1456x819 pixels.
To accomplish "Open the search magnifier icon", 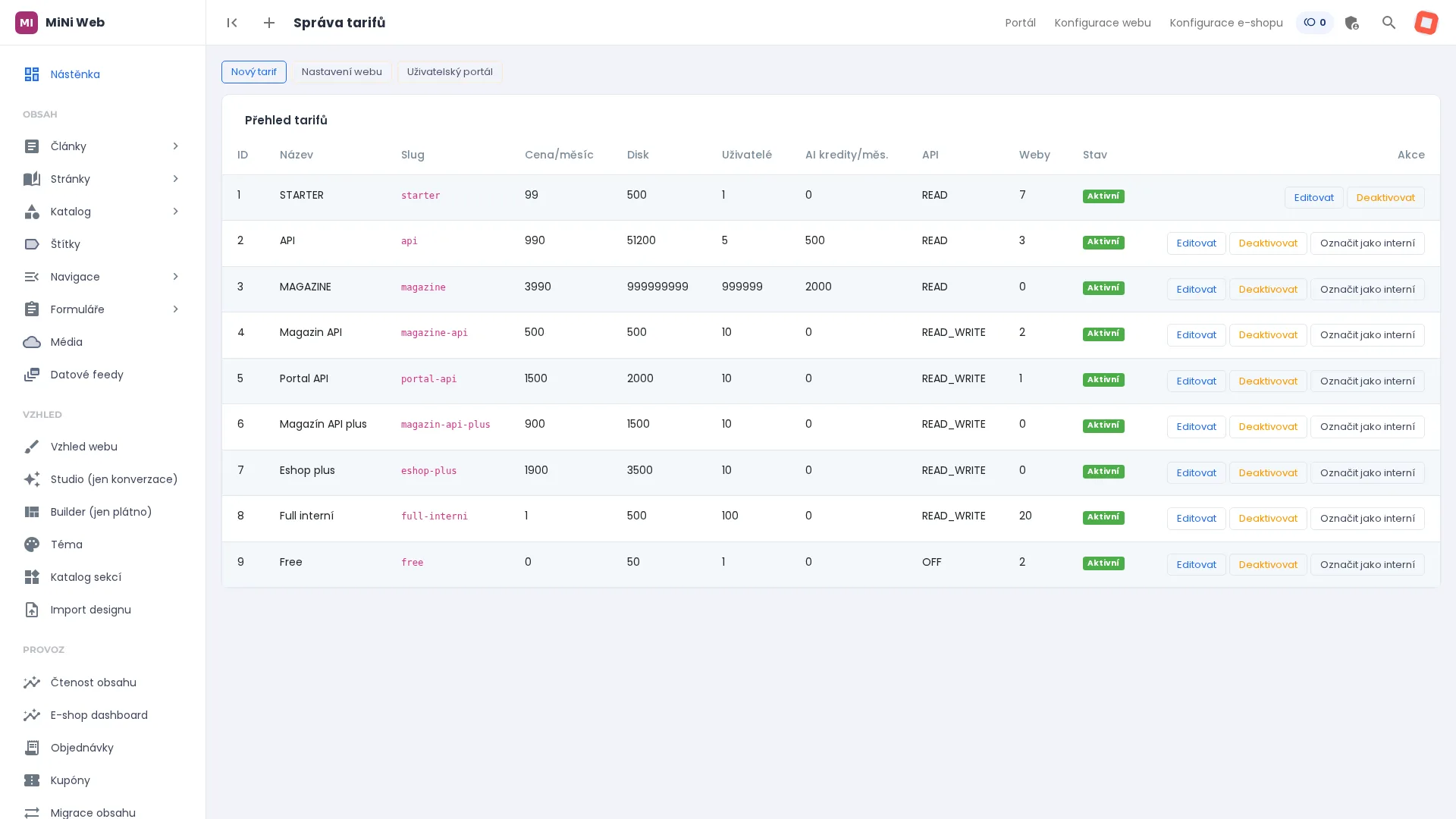I will pyautogui.click(x=1389, y=23).
